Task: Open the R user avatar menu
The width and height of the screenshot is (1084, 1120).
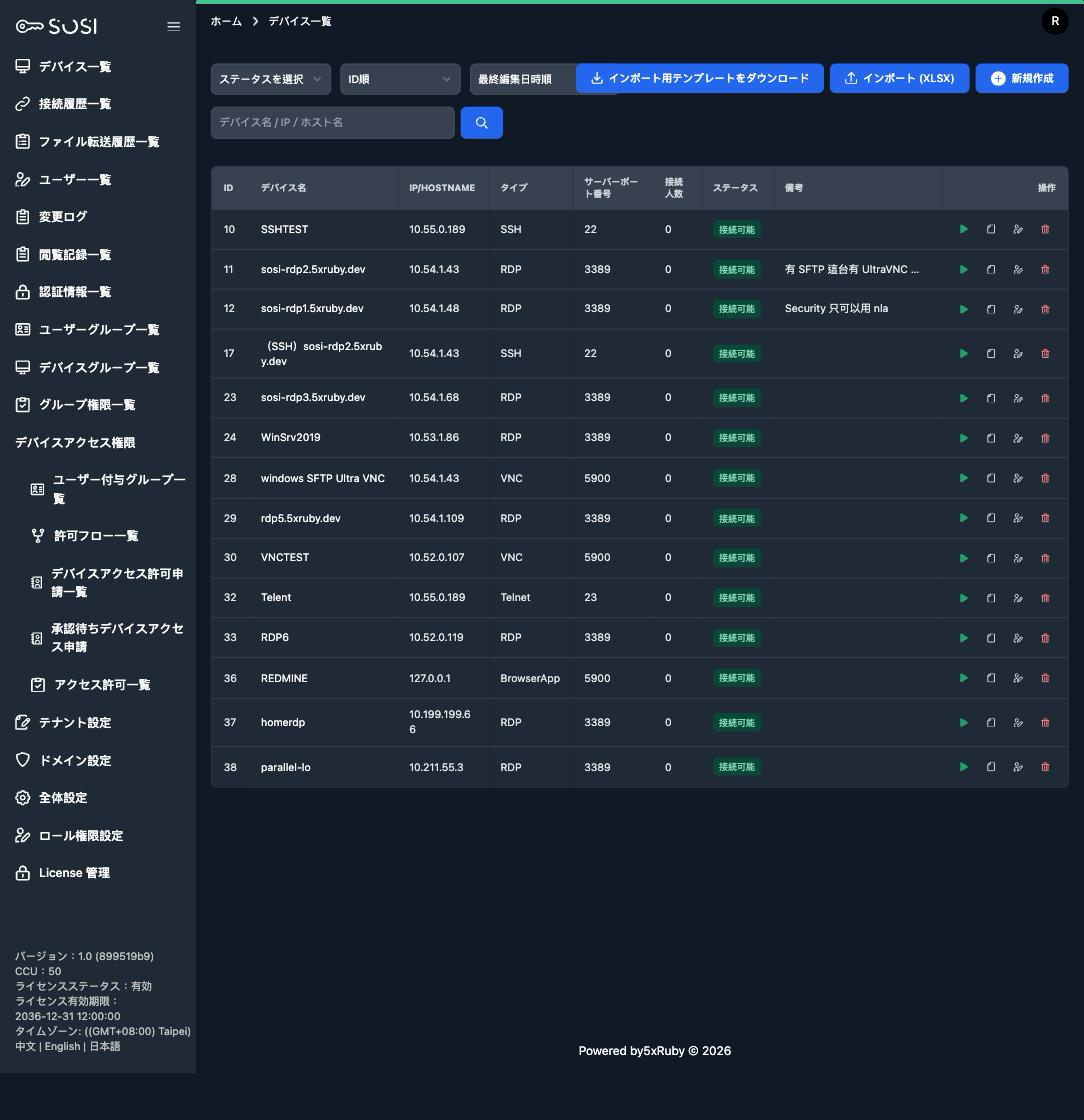Action: click(x=1055, y=21)
